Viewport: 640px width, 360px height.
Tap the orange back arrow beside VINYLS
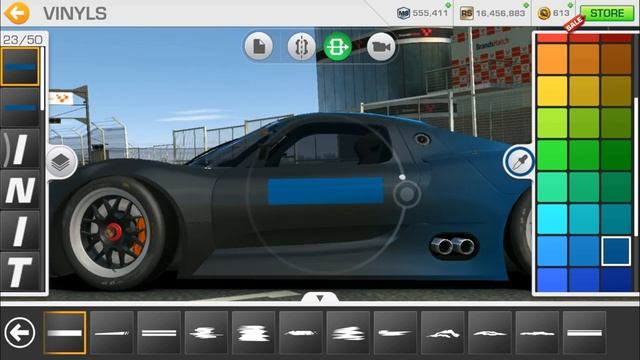pyautogui.click(x=17, y=13)
